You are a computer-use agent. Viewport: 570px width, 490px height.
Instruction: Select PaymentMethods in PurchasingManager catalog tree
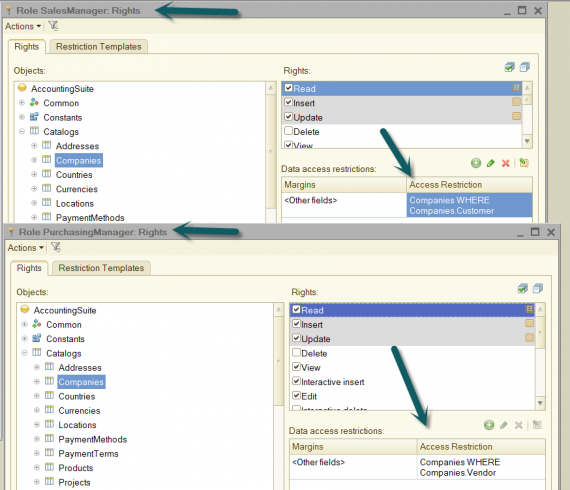(x=93, y=439)
